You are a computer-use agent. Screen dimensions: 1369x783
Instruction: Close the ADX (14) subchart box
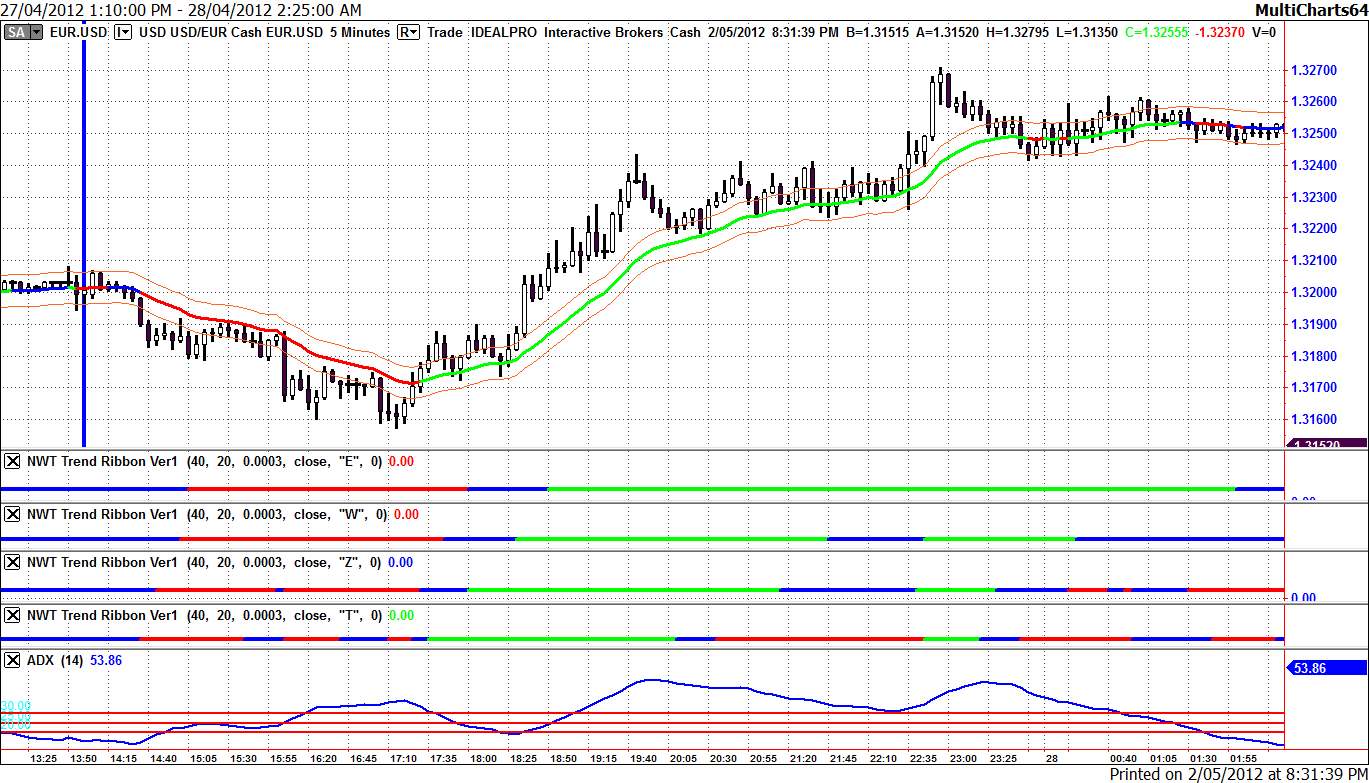coord(12,660)
